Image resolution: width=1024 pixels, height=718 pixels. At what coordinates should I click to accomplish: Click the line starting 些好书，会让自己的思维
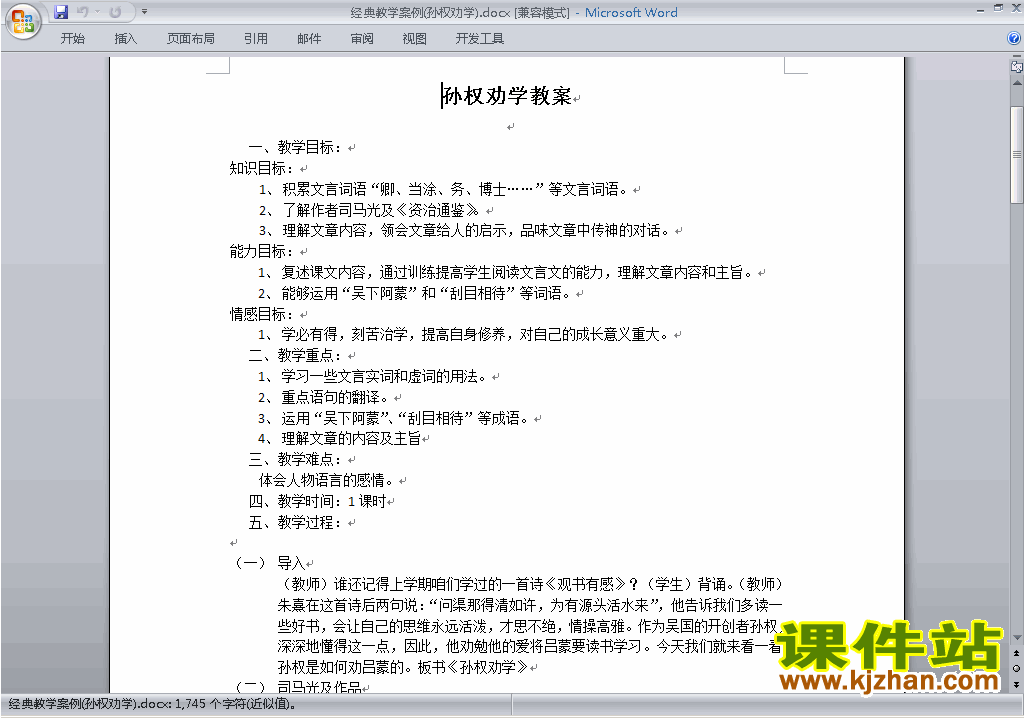point(530,626)
